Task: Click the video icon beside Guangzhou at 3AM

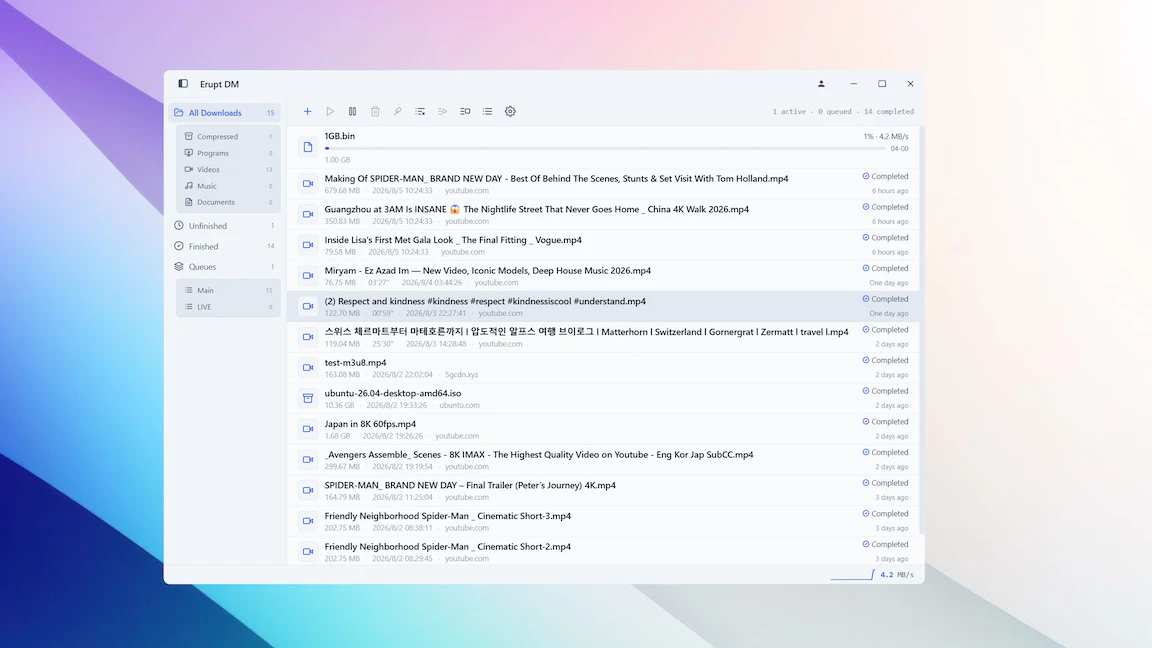Action: tap(308, 214)
